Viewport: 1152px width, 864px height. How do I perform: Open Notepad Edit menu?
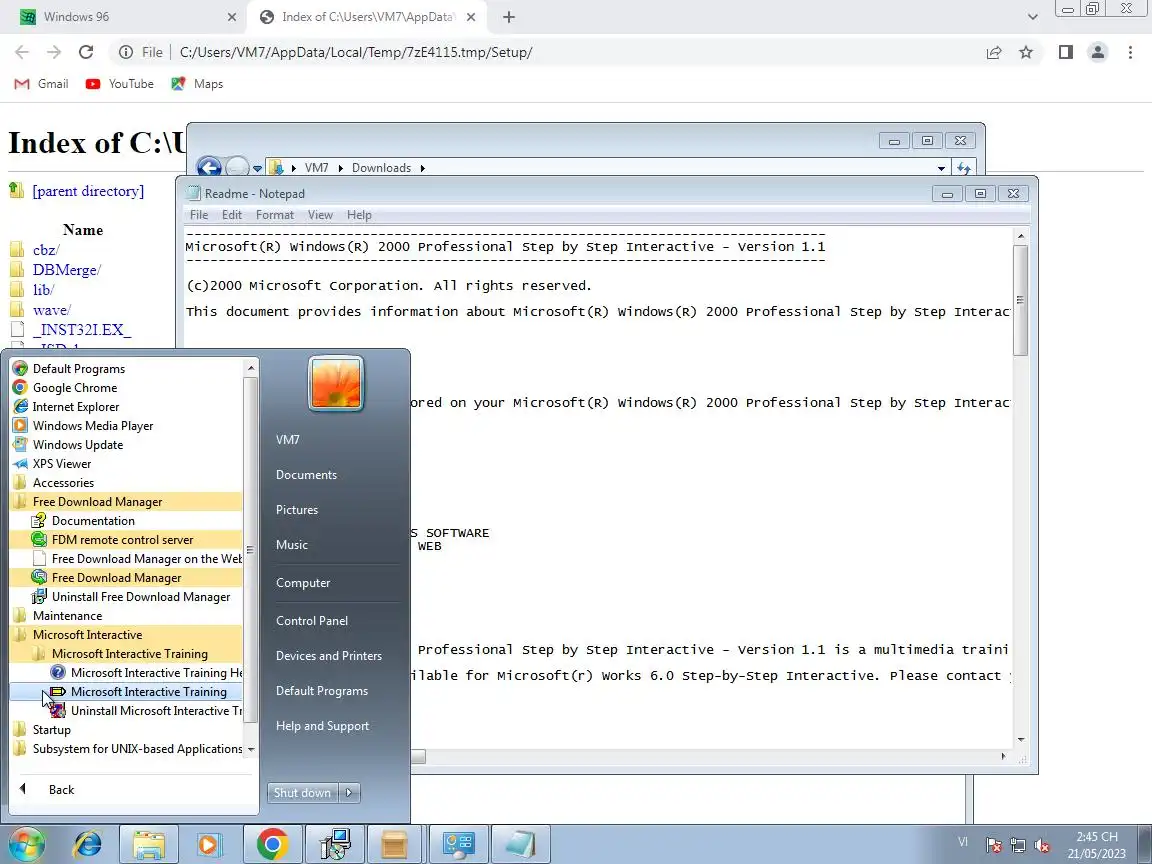[231, 215]
